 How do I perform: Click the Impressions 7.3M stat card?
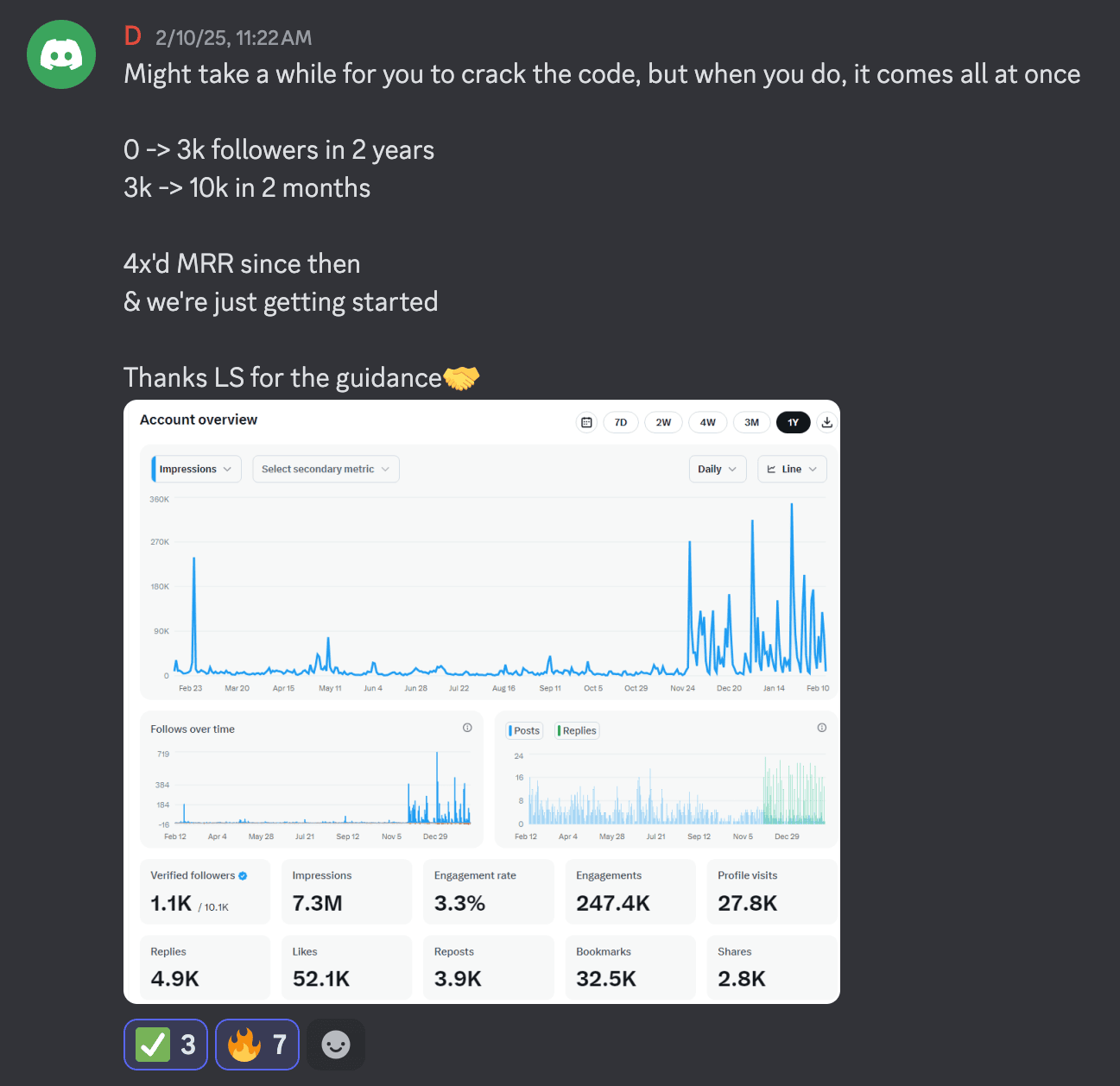346,891
